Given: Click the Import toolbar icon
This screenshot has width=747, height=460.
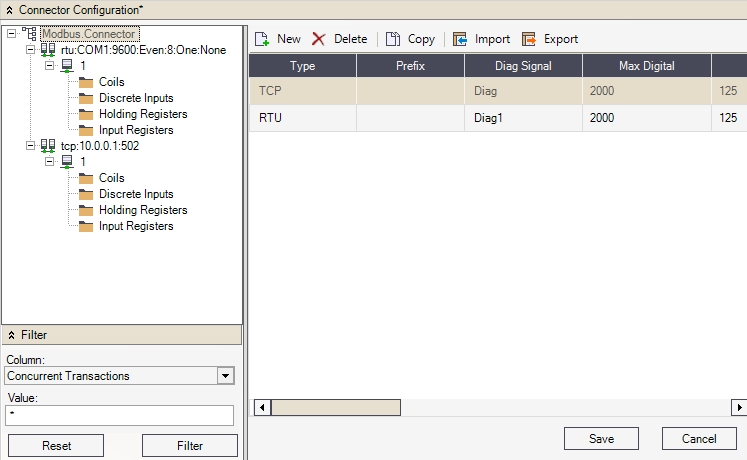Looking at the screenshot, I should pos(460,39).
